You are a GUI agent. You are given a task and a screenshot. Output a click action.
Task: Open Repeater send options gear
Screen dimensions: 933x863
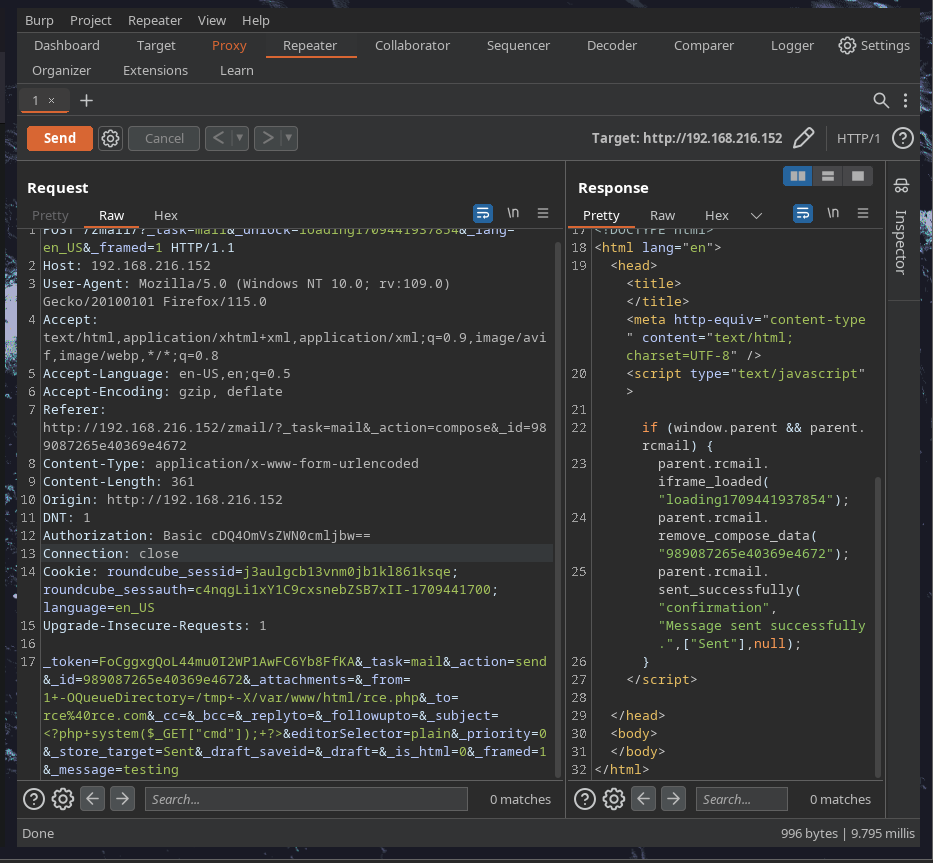110,139
